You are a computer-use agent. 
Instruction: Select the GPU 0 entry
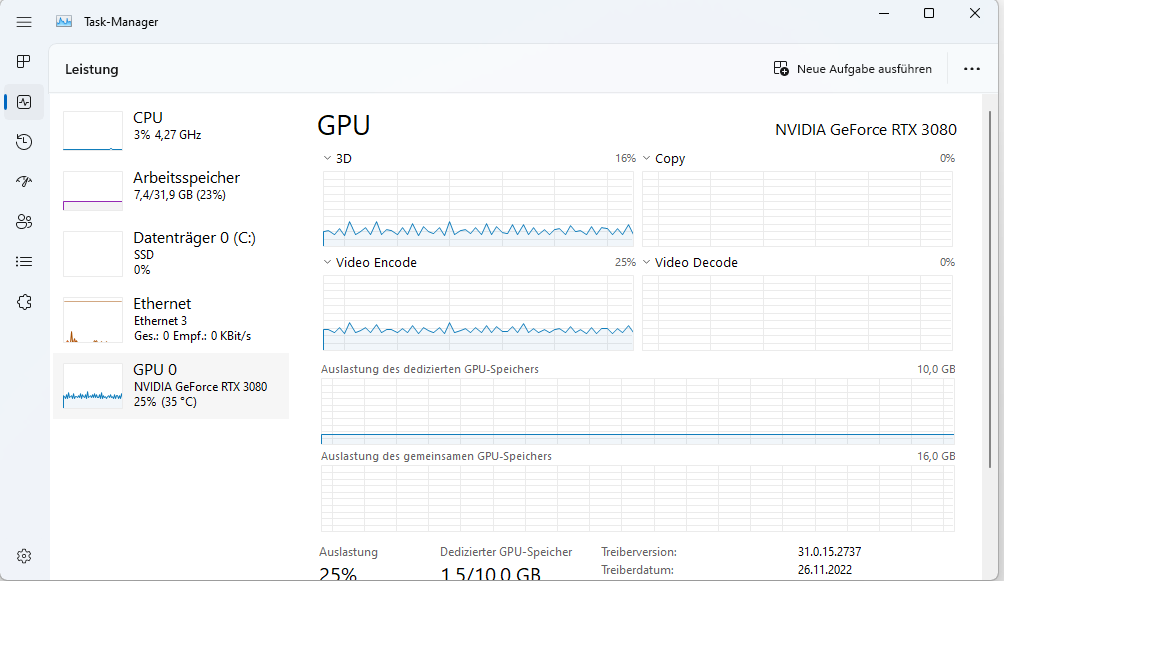[x=170, y=385]
